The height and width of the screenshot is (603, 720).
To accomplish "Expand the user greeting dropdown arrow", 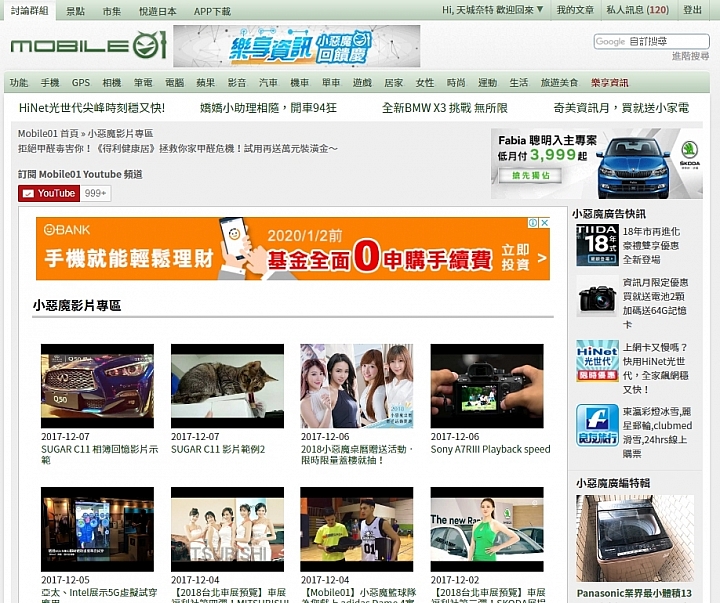I will pos(540,9).
